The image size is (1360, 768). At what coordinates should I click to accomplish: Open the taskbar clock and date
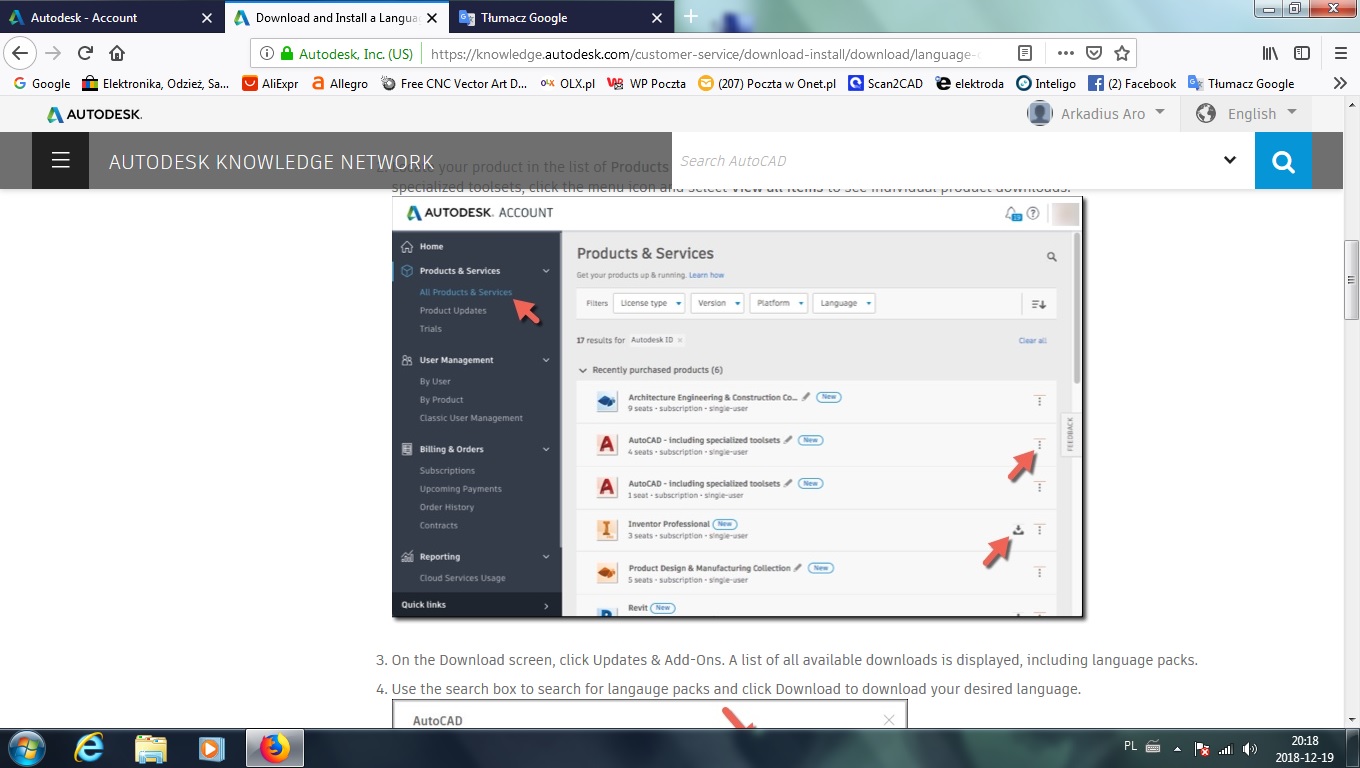(1304, 748)
